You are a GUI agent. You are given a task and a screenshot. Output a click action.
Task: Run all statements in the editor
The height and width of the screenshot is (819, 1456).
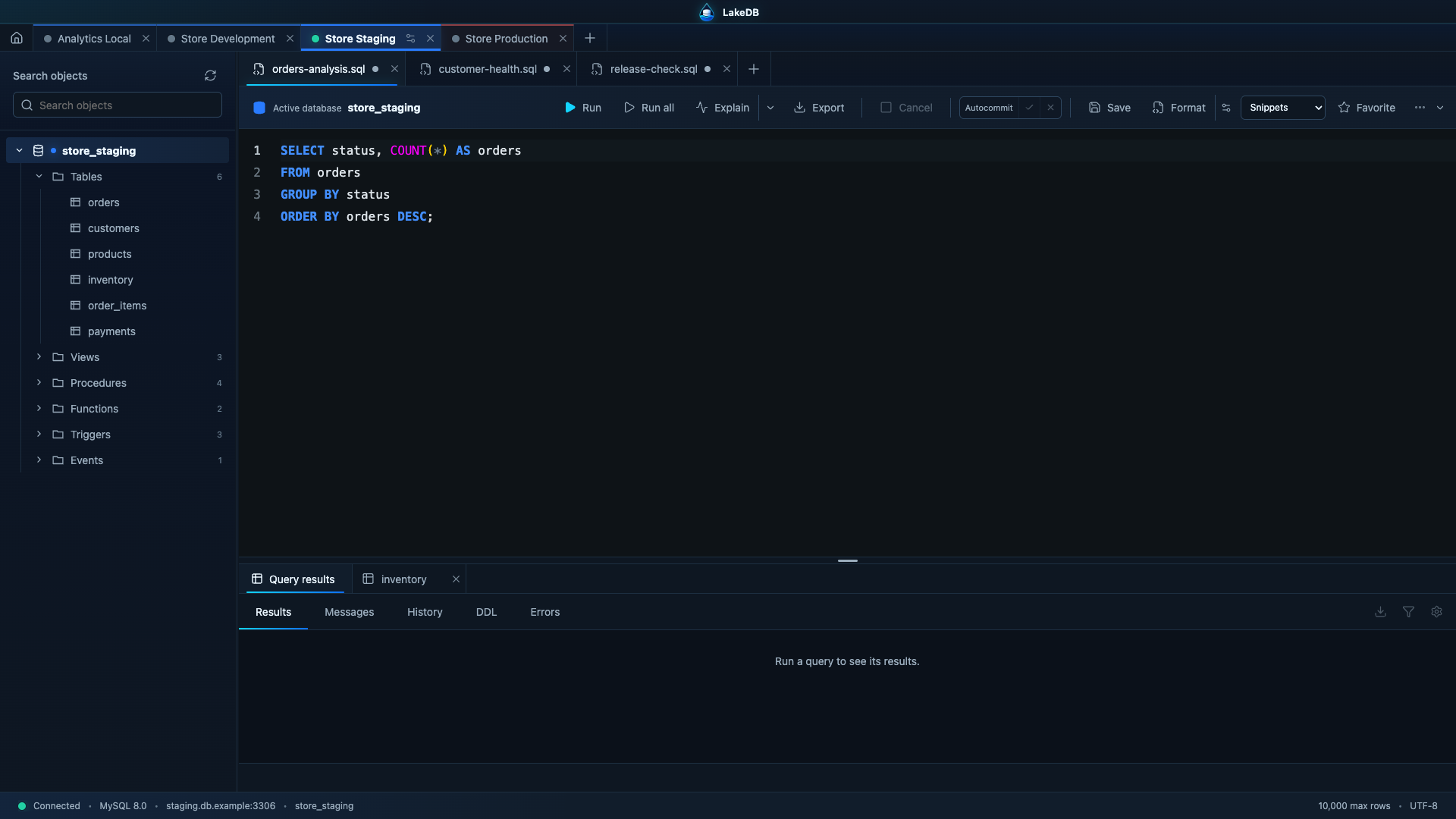649,108
